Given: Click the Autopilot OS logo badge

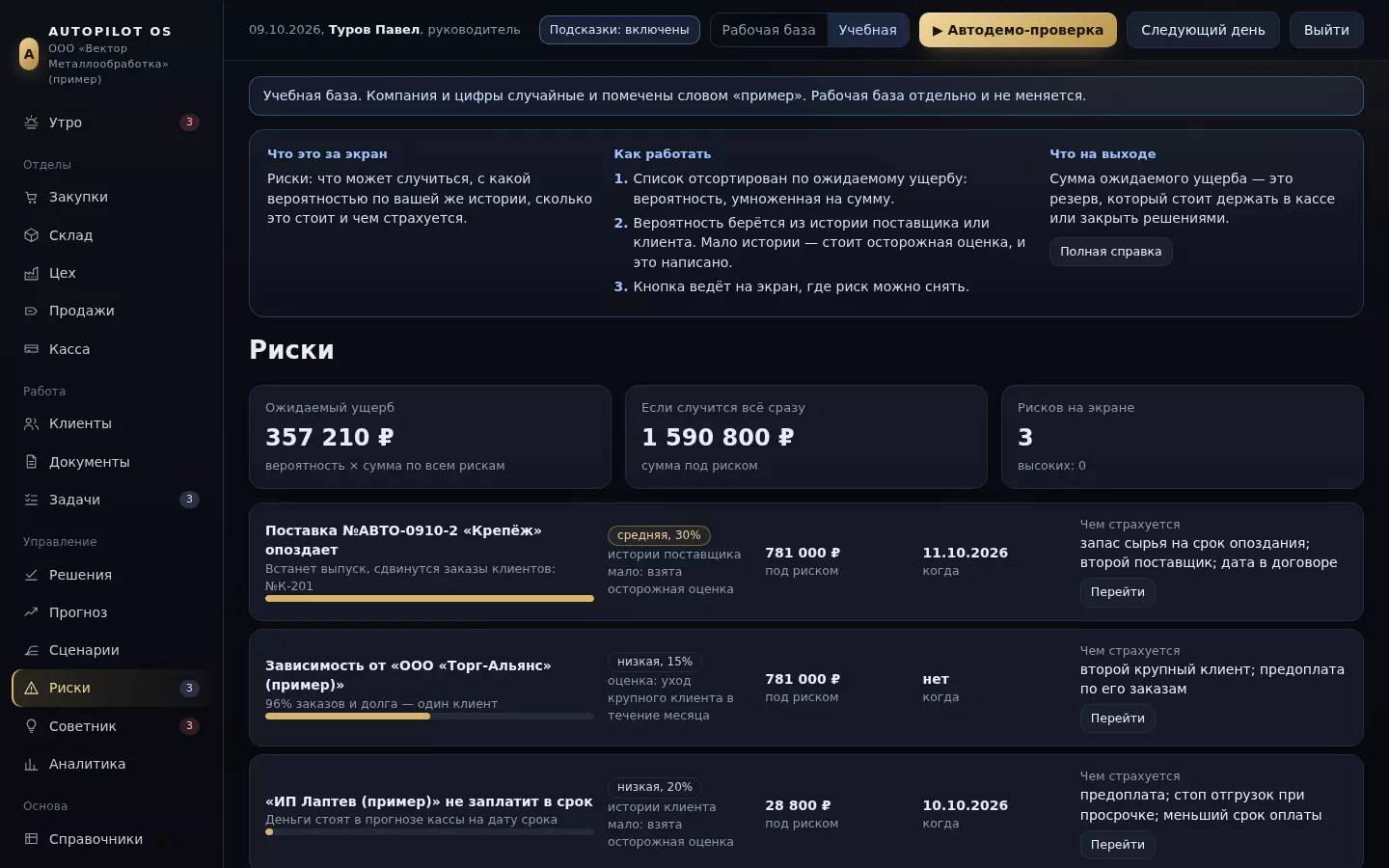Looking at the screenshot, I should coord(29,54).
